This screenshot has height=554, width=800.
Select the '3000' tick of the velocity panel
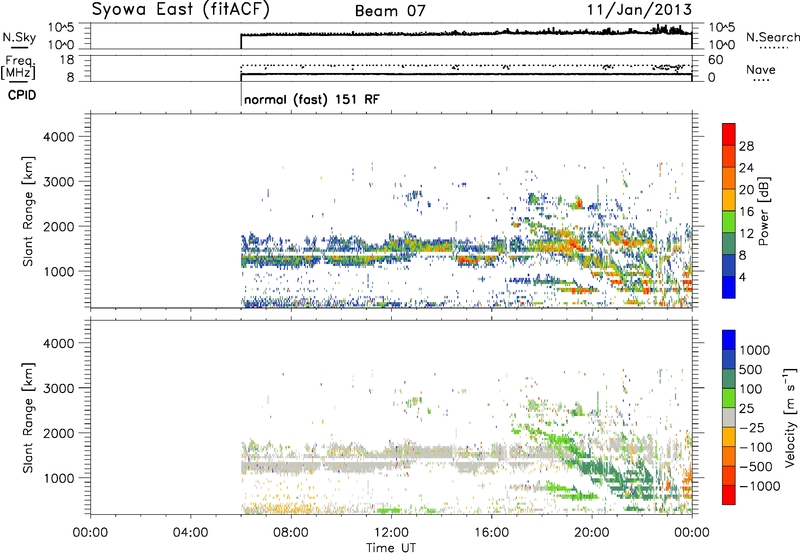coord(59,388)
